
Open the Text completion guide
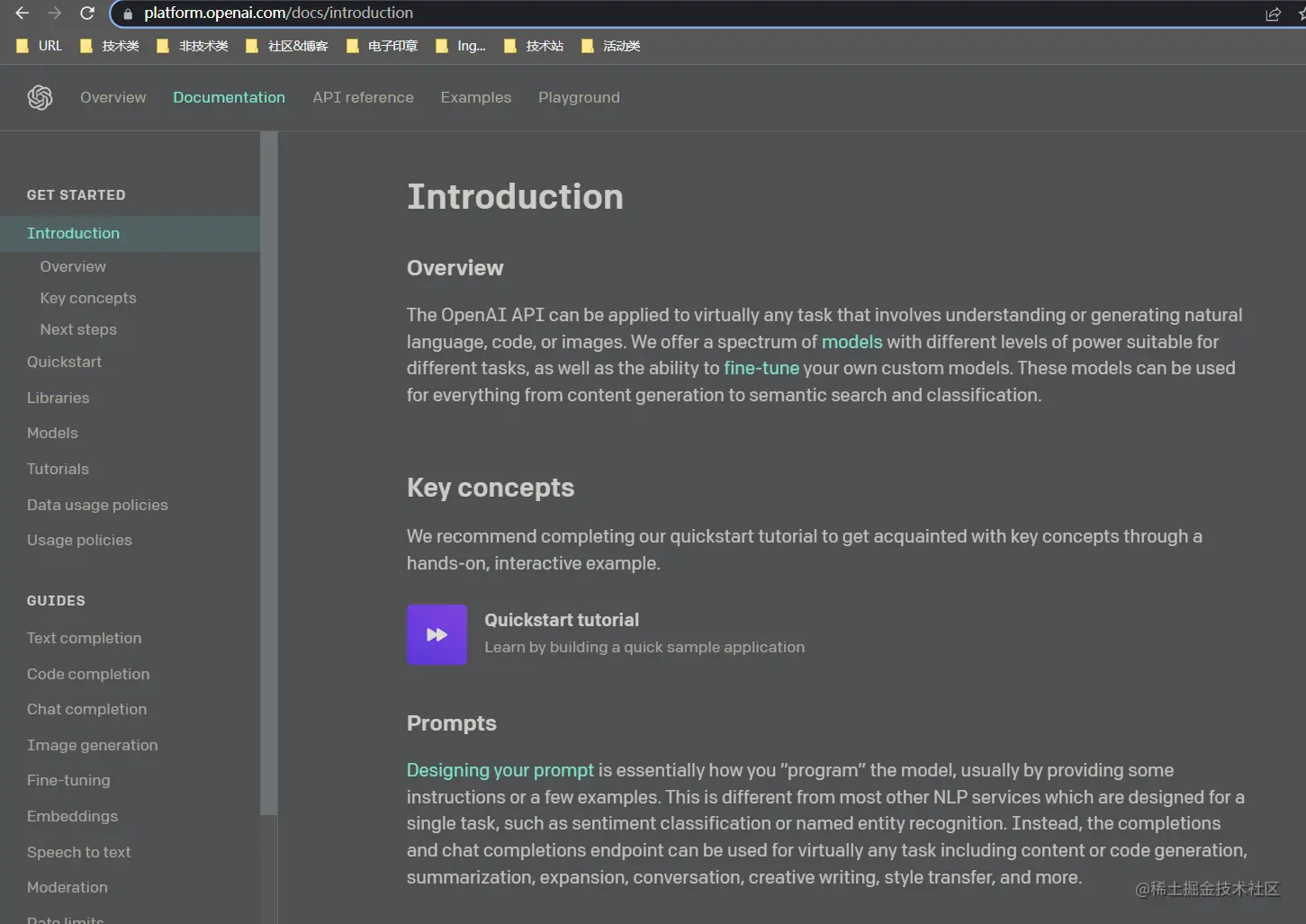coord(84,638)
